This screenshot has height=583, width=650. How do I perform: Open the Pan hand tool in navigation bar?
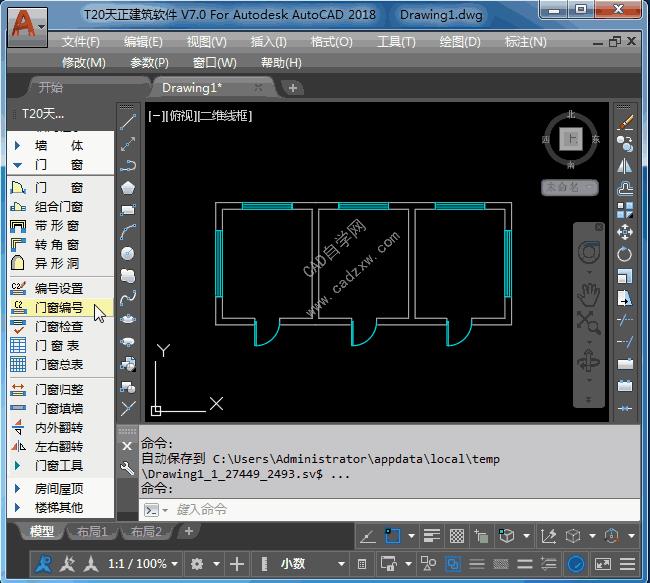(589, 294)
